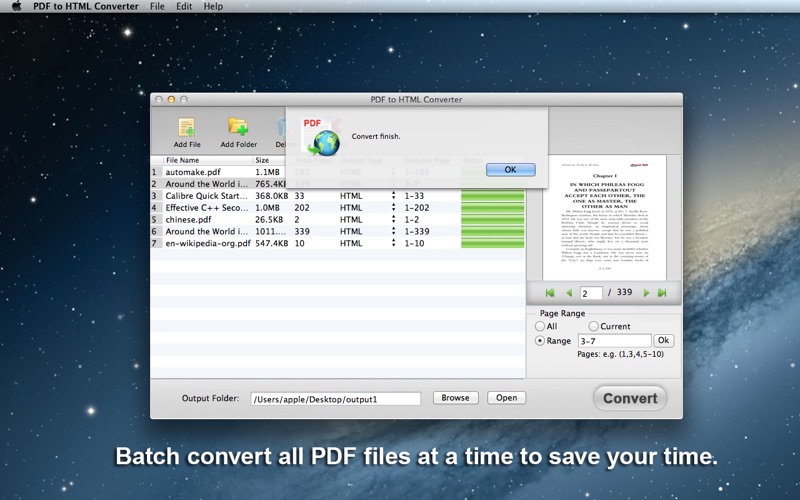Open output type dropdown for Calibre Quick Start
Viewport: 800px width, 500px height.
[393, 195]
